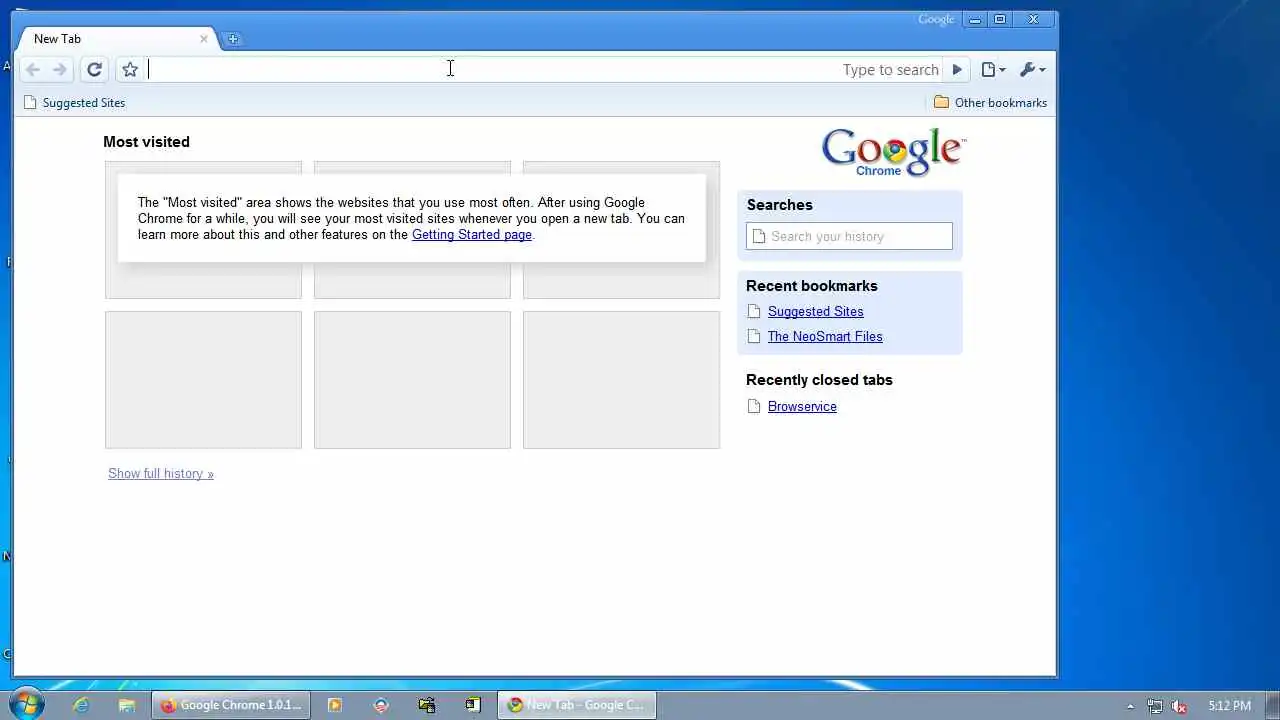Maximize the Chrome window
This screenshot has width=1280, height=720.
click(999, 19)
